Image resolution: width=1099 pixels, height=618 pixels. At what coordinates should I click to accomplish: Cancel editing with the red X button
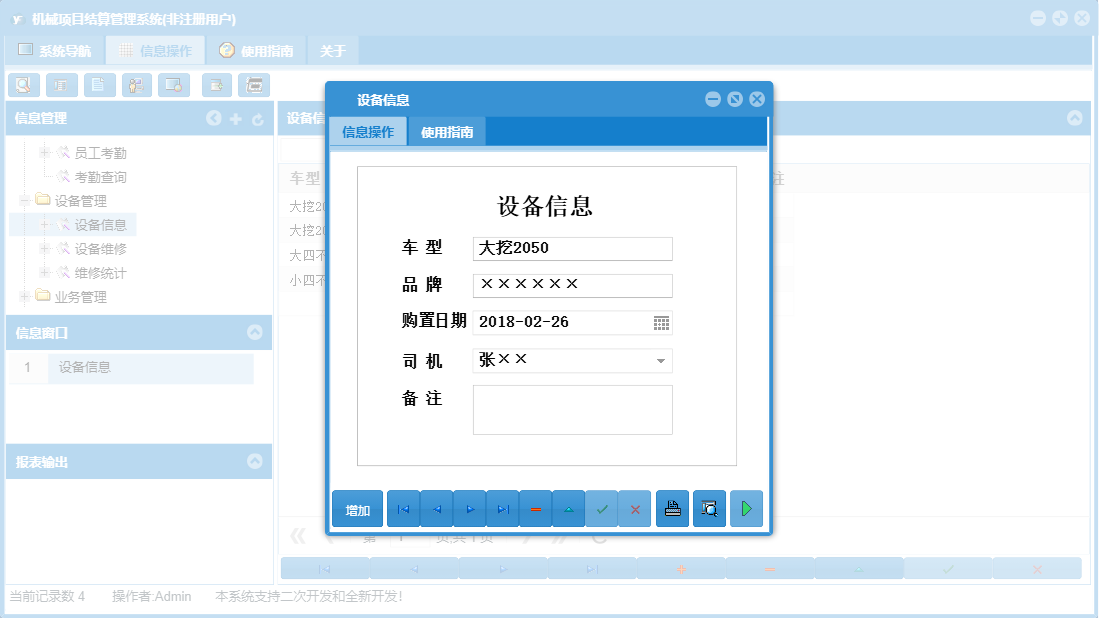point(635,508)
